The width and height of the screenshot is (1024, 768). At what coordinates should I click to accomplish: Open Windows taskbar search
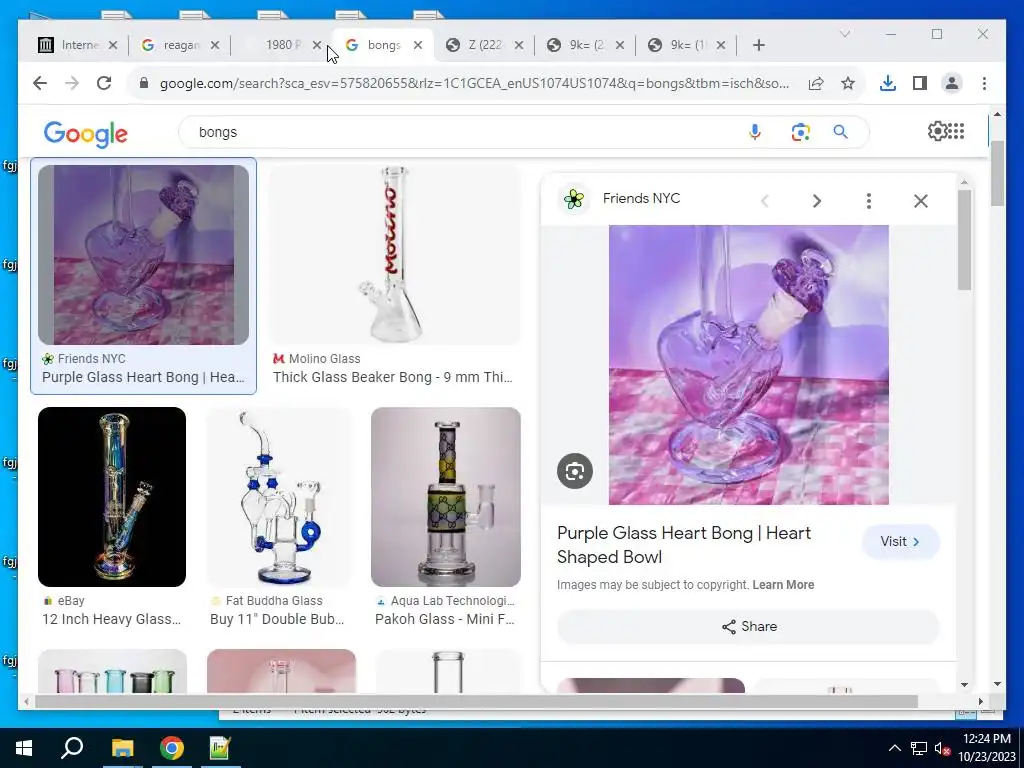coord(72,748)
